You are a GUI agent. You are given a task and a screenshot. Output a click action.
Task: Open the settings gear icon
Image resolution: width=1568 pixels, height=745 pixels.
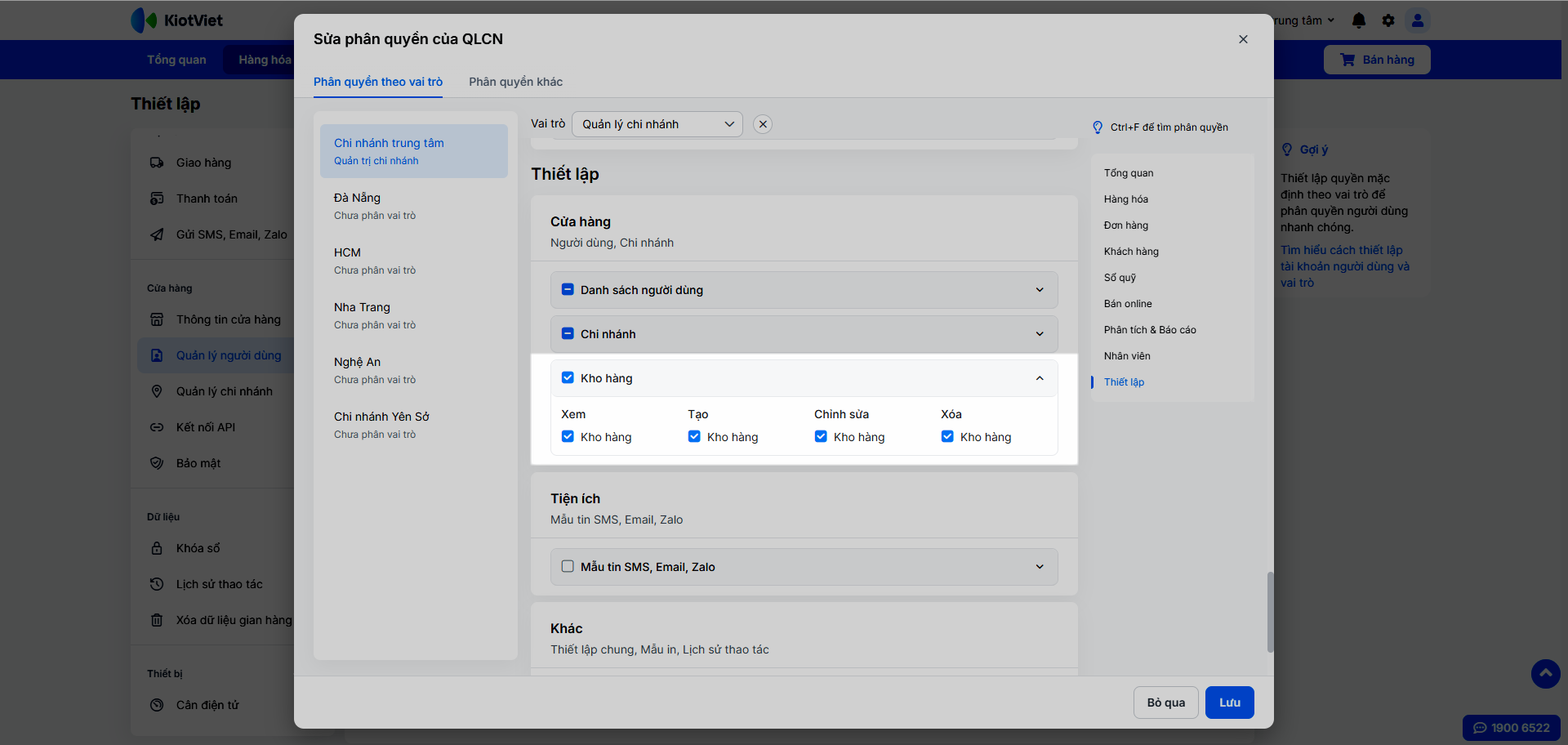(1388, 20)
